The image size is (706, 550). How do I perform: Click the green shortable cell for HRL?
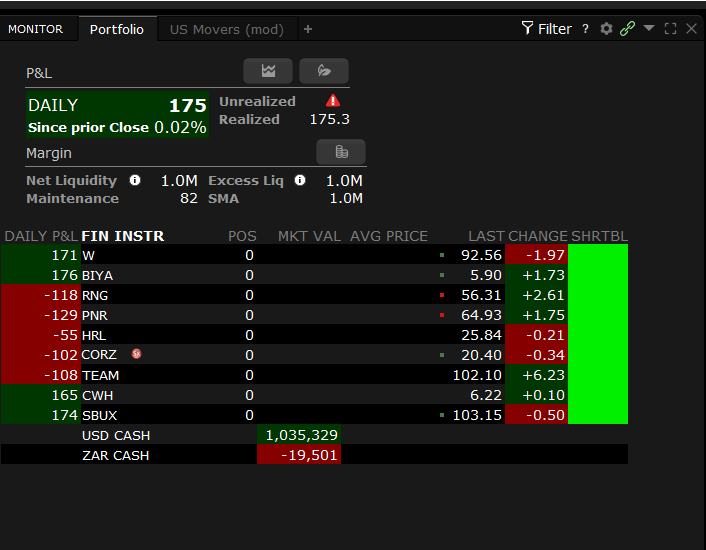point(598,335)
